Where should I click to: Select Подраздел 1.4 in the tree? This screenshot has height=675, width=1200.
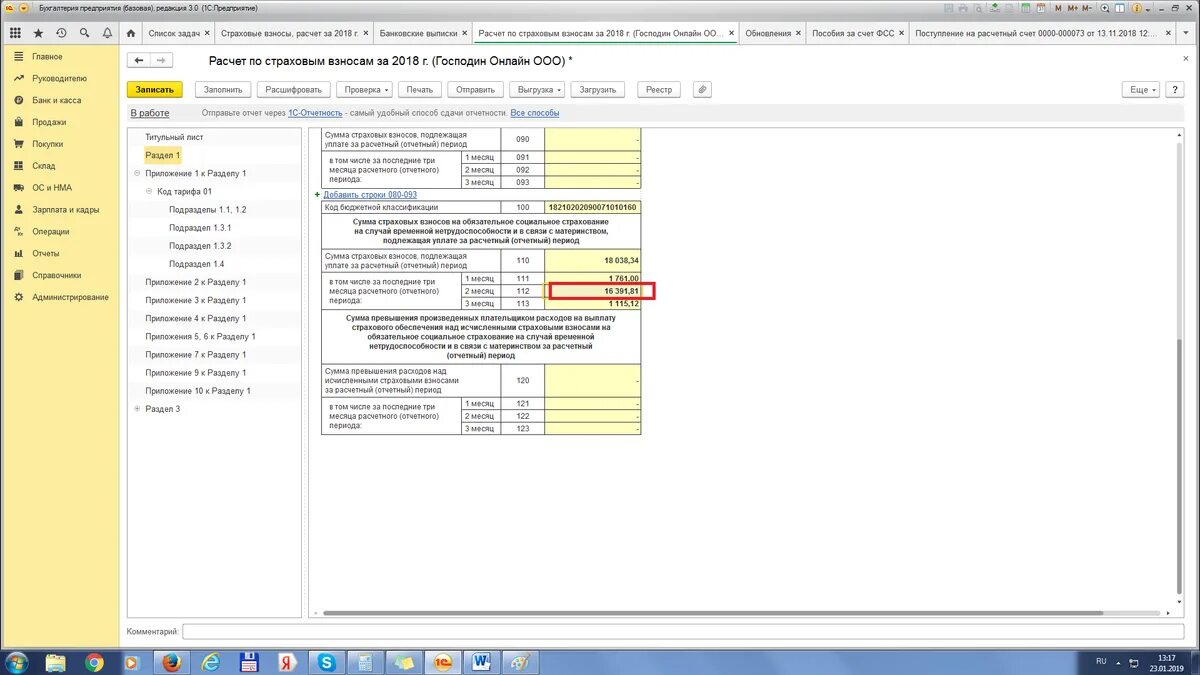tap(197, 264)
